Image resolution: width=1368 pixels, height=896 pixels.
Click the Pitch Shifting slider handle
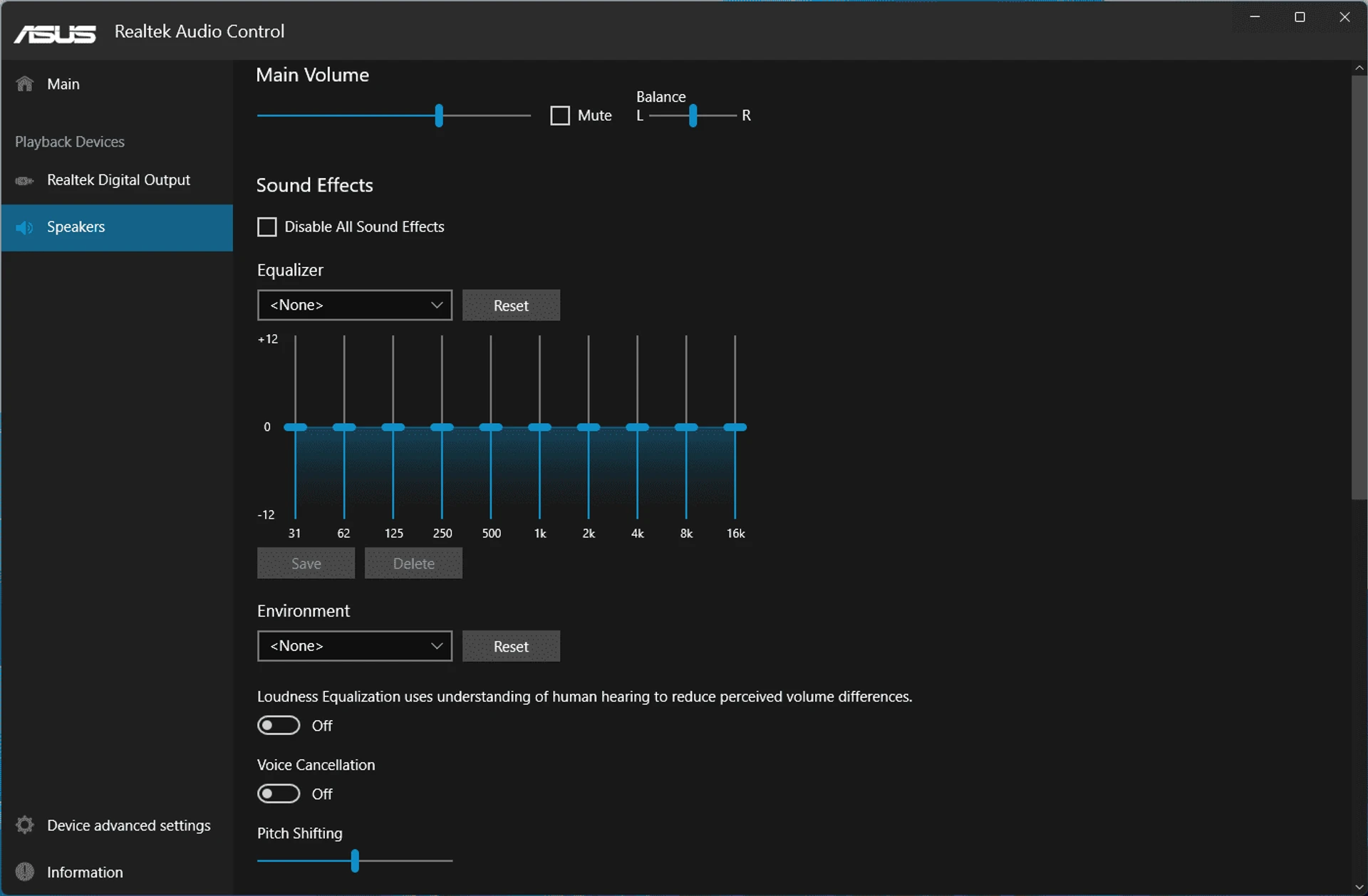pyautogui.click(x=355, y=860)
